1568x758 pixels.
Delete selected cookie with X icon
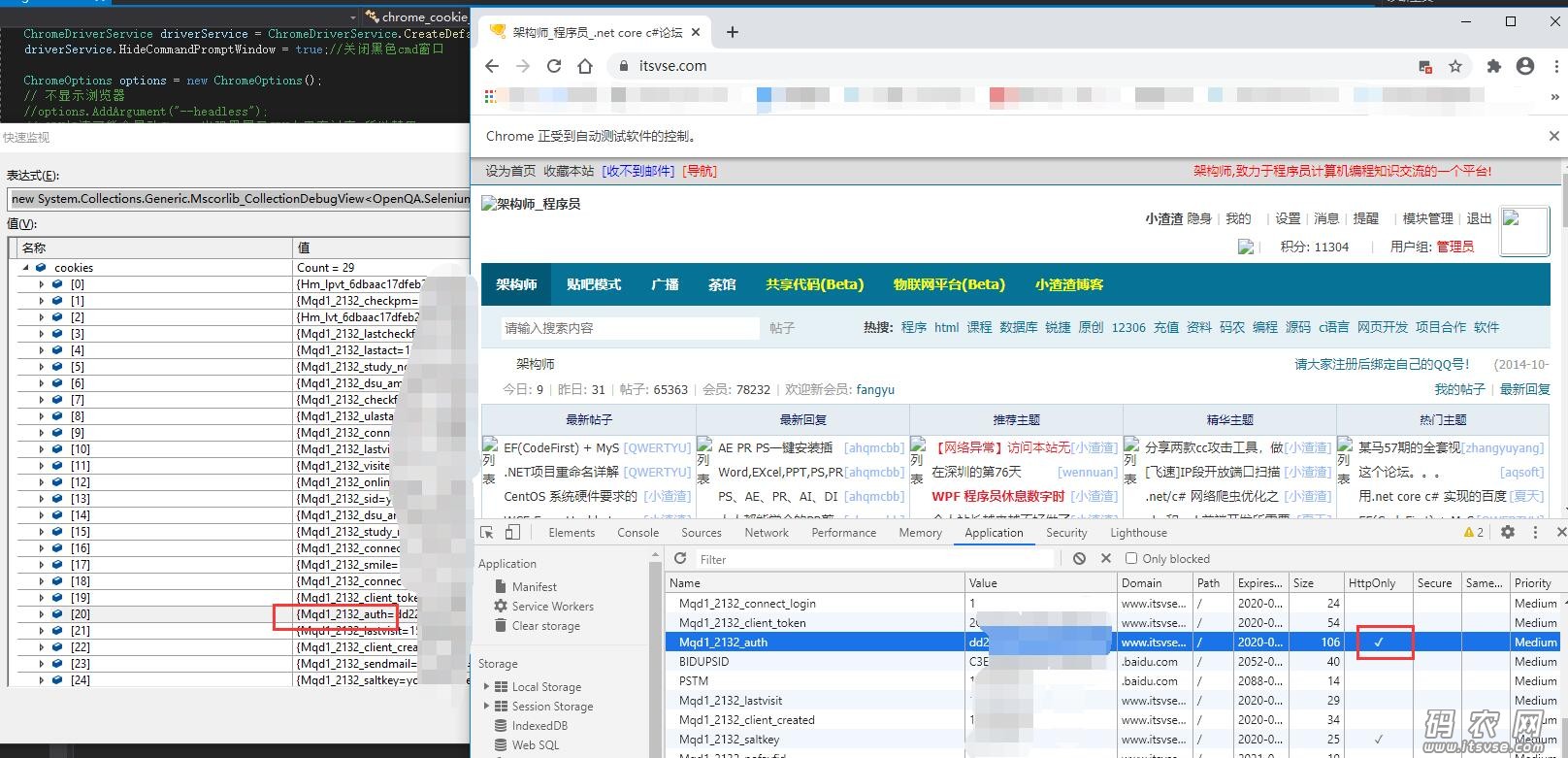(x=1106, y=559)
